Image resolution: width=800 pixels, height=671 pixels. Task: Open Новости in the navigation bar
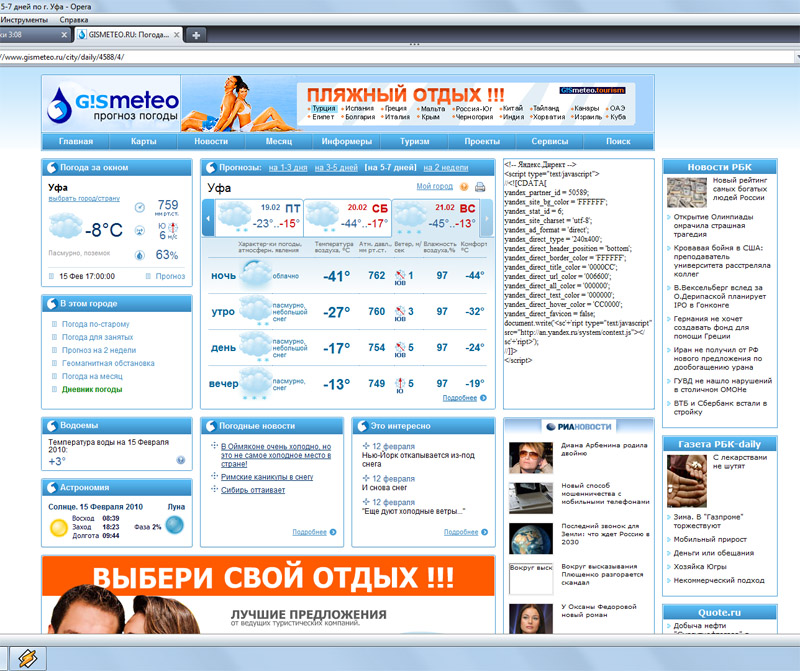[211, 141]
